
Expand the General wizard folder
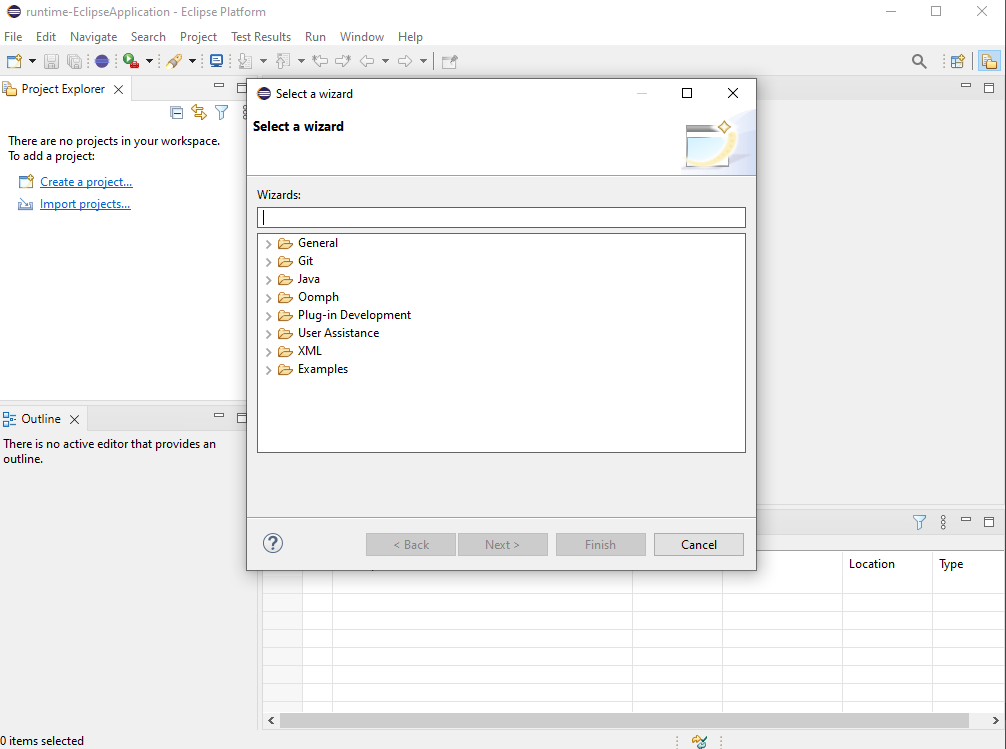click(269, 244)
